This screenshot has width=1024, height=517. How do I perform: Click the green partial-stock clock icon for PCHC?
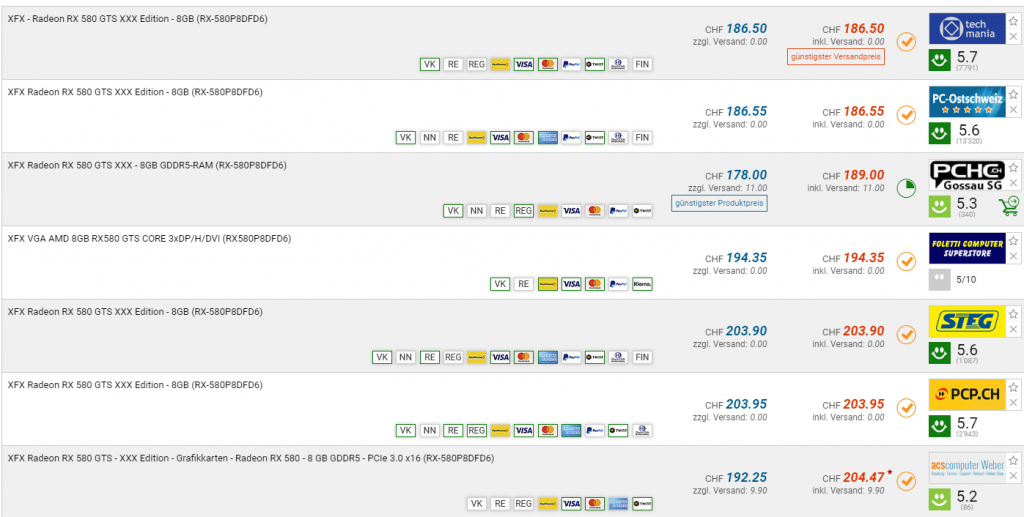(x=906, y=188)
